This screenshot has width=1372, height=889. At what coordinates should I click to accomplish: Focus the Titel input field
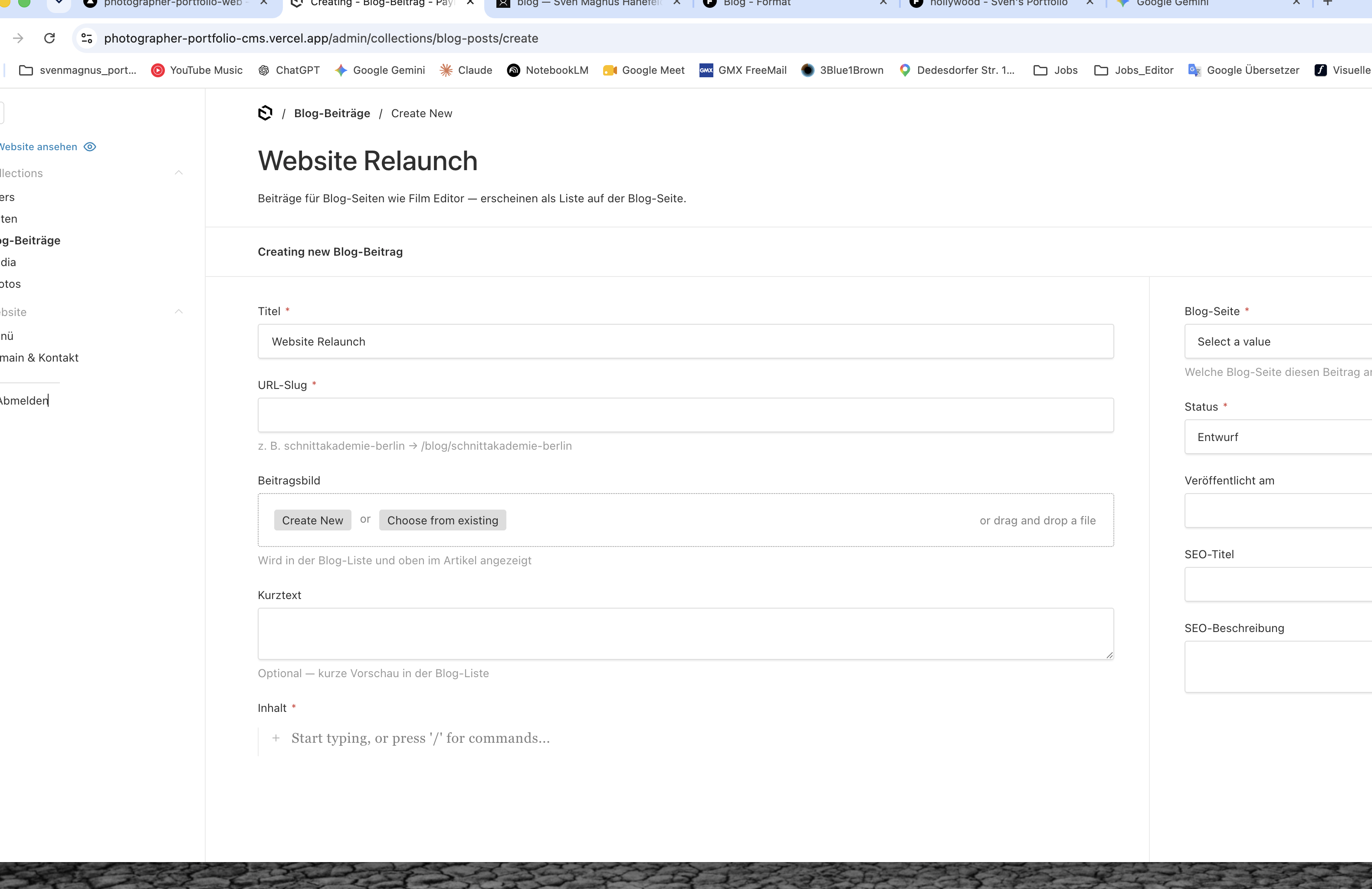pos(686,341)
